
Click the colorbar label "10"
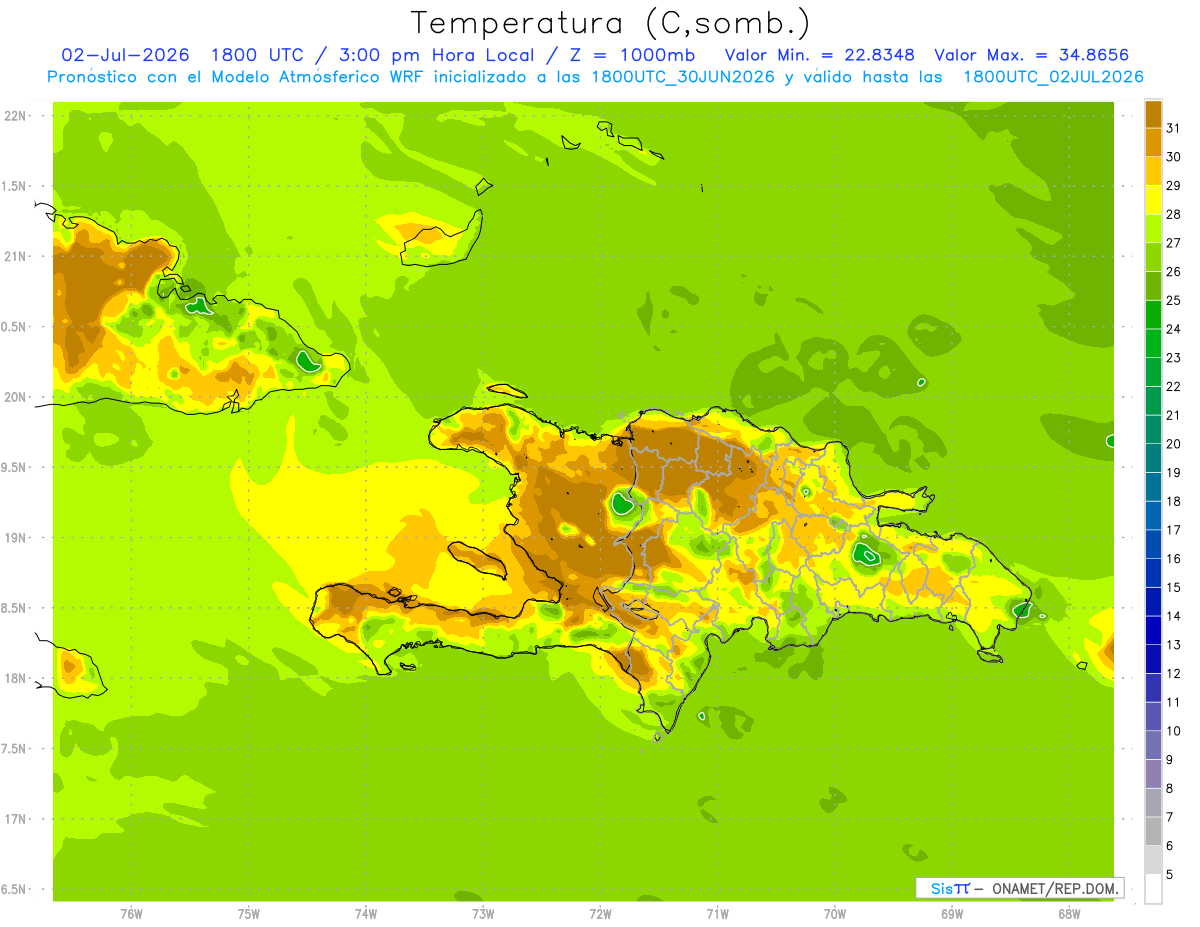pyautogui.click(x=1173, y=731)
